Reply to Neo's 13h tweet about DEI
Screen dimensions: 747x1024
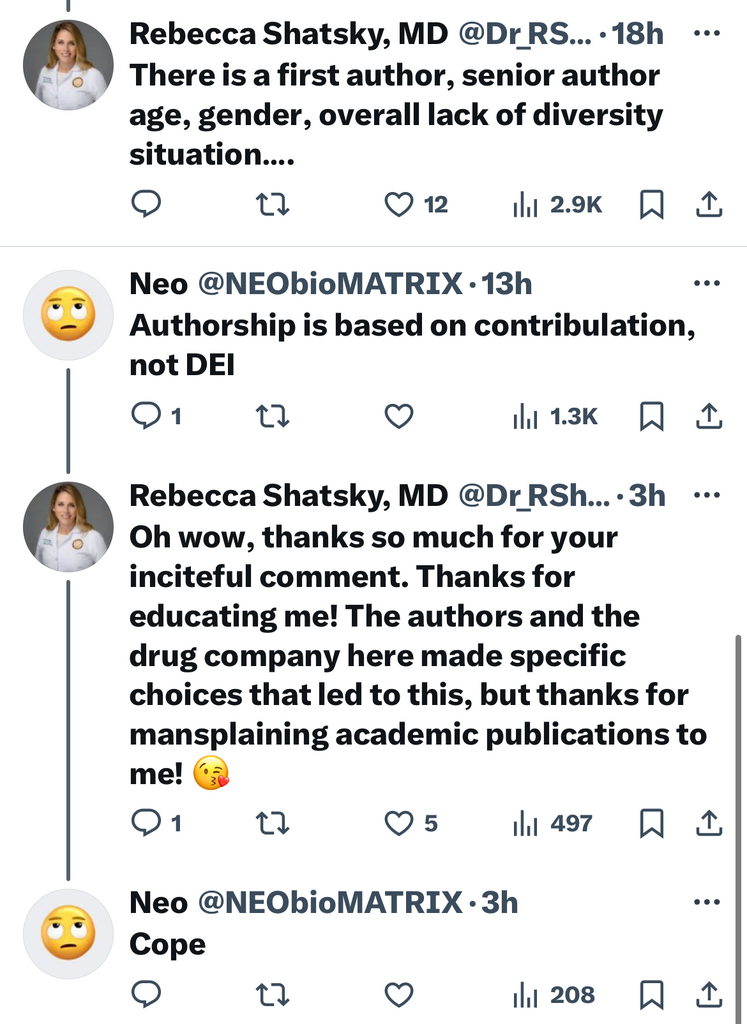tap(146, 416)
